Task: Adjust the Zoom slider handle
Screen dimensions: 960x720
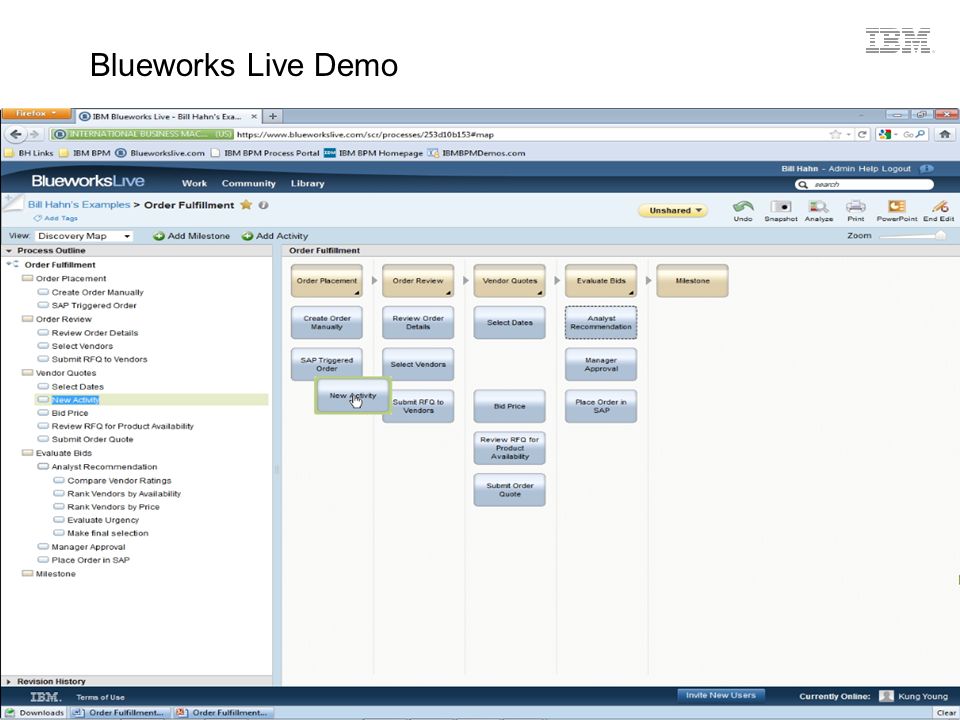Action: (940, 235)
